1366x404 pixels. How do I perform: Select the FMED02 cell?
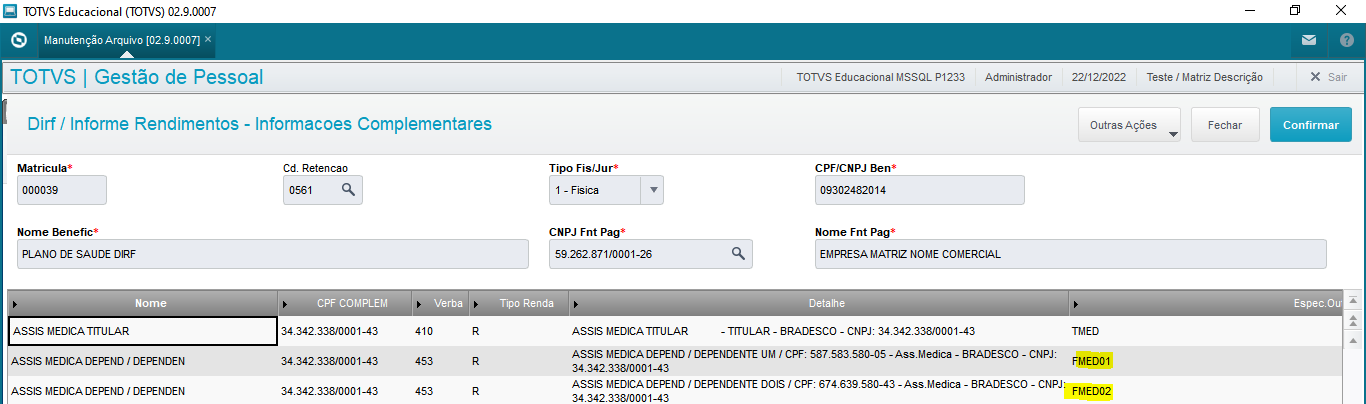tap(1205, 391)
